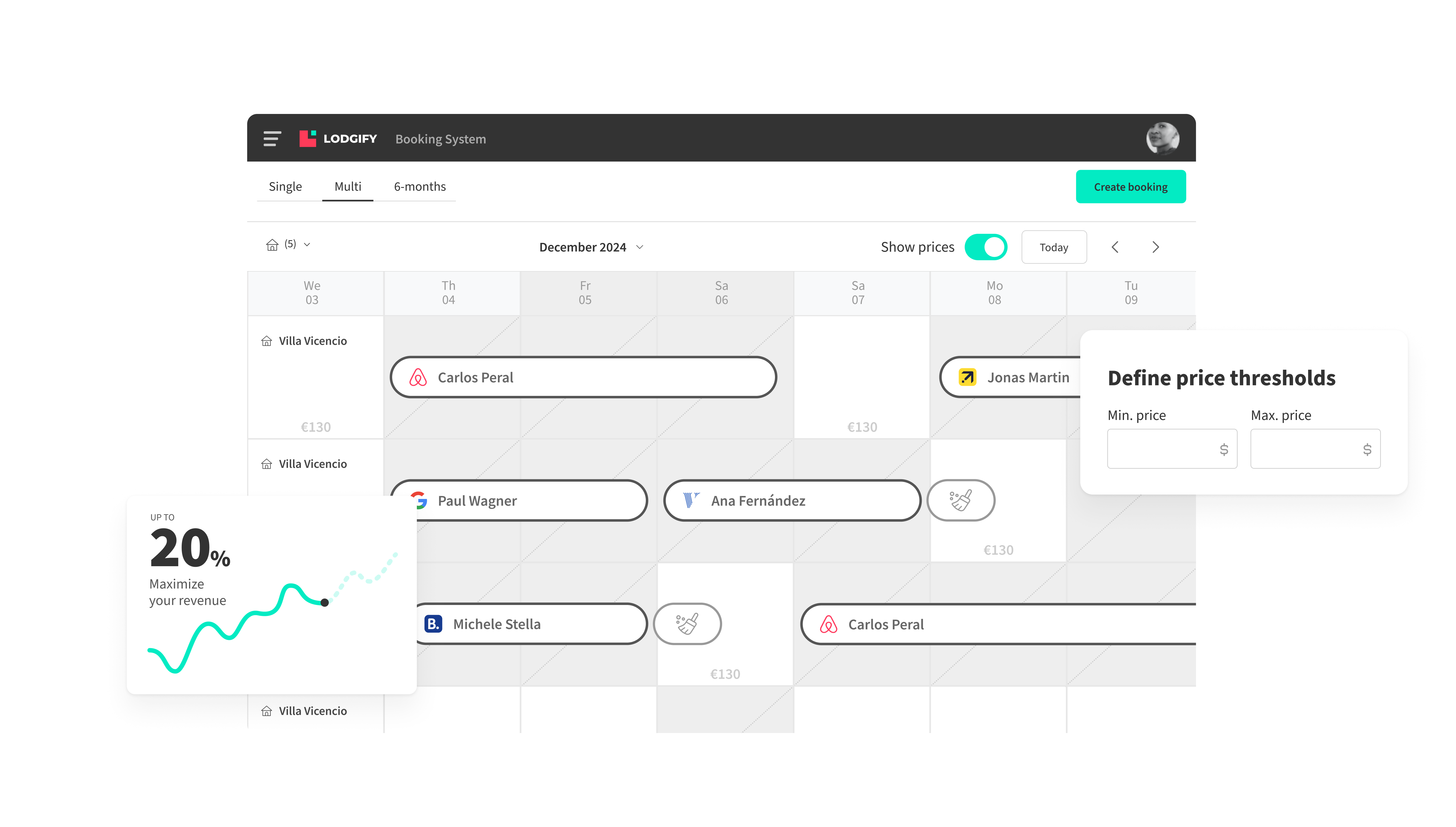Go to next week with right chevron
Viewport: 1456px width, 827px height.
1155,247
